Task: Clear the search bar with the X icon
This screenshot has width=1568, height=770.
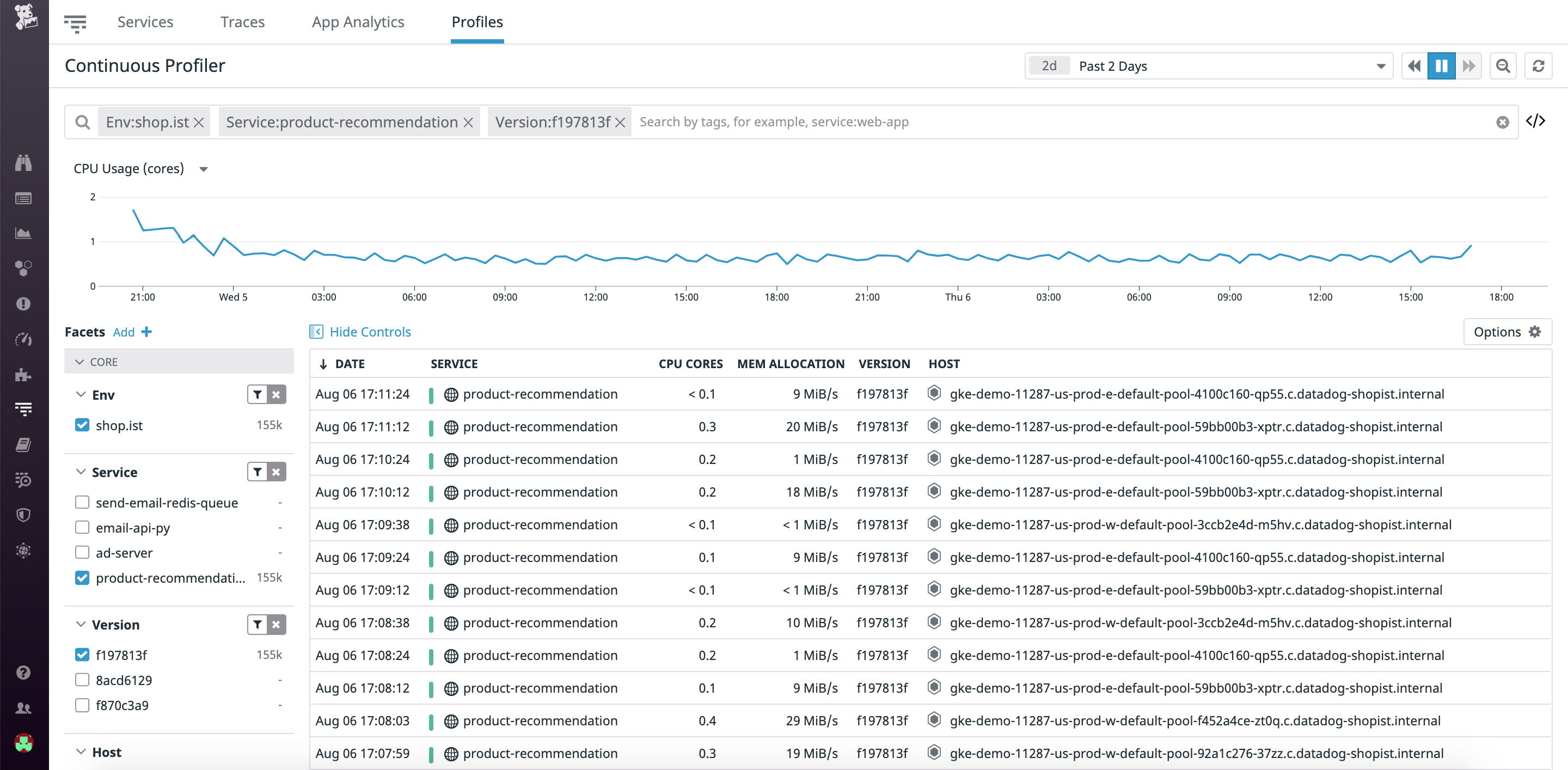Action: [x=1502, y=123]
